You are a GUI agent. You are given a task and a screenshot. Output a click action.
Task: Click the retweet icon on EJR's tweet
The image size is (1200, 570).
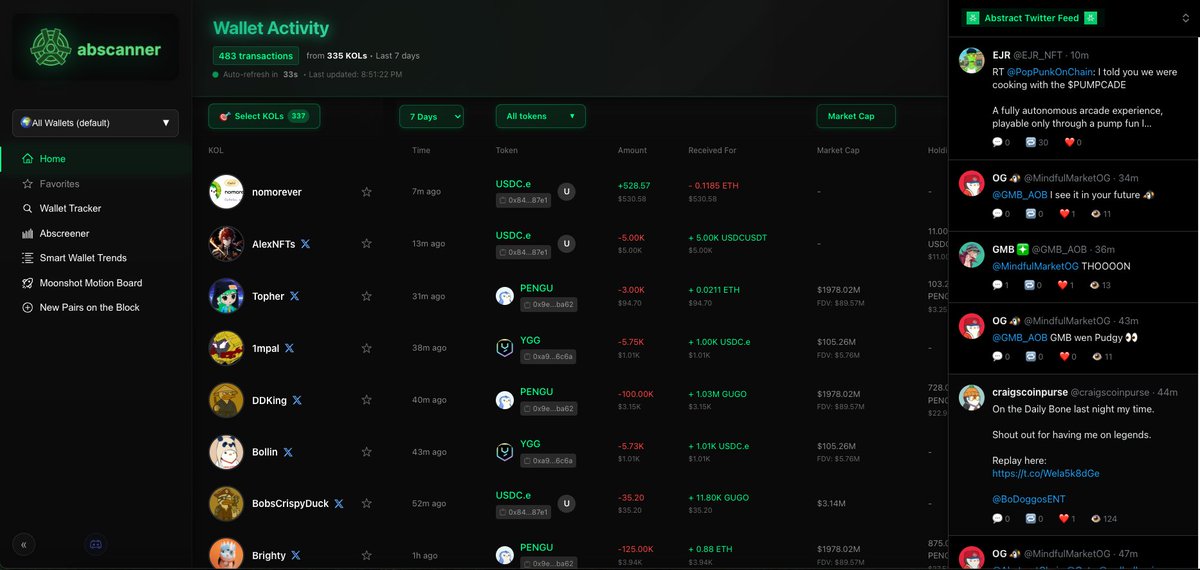(x=1033, y=143)
